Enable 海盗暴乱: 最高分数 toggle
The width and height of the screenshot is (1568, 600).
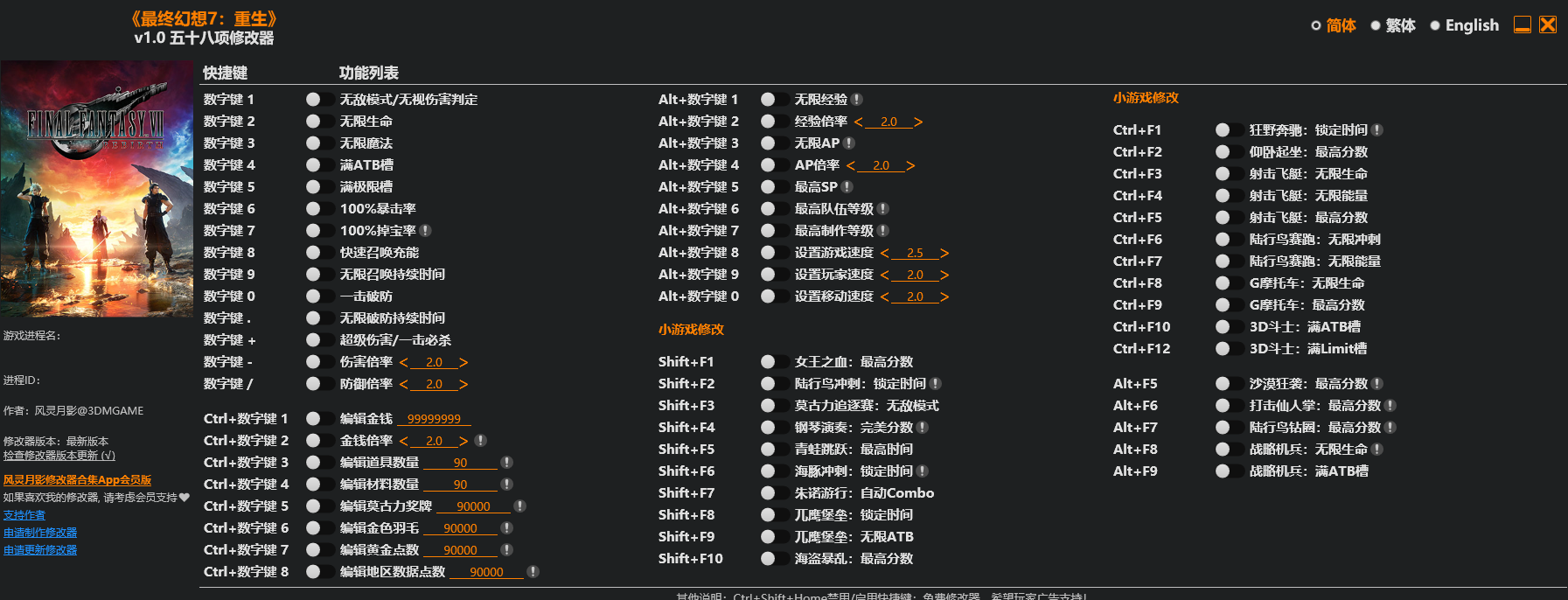pos(774,559)
